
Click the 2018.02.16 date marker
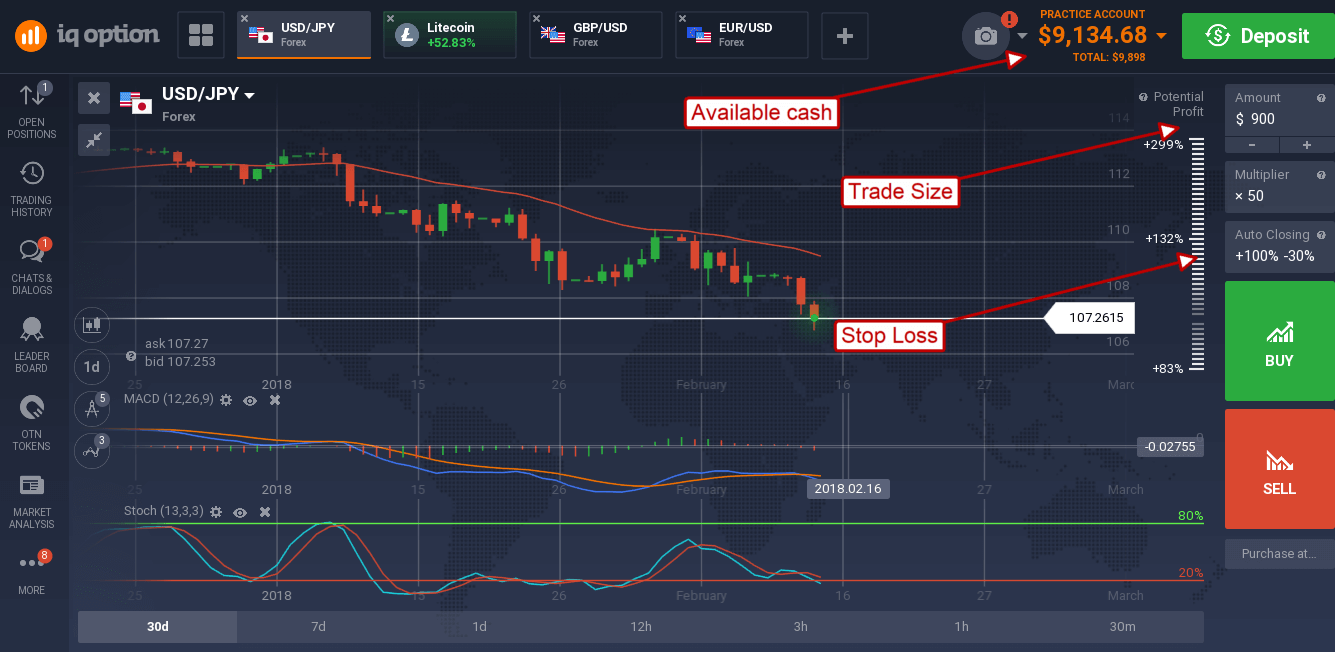[x=848, y=488]
